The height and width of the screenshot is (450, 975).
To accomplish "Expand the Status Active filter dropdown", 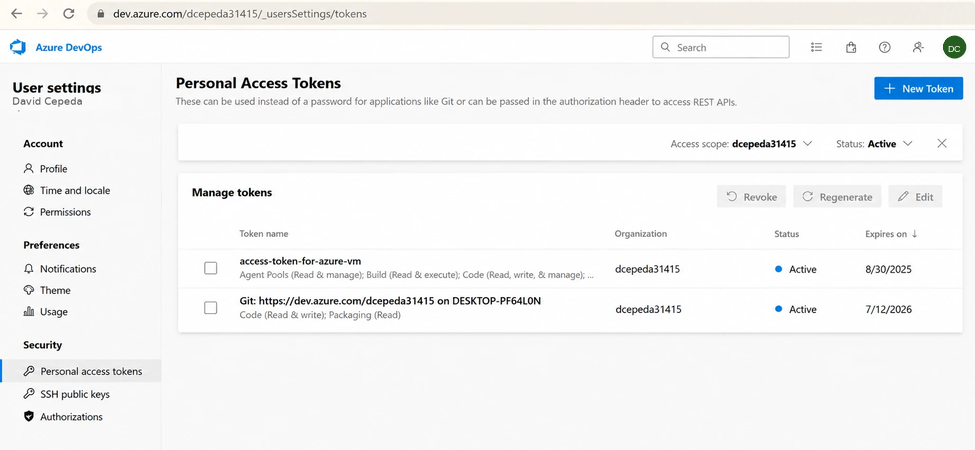I will [874, 144].
